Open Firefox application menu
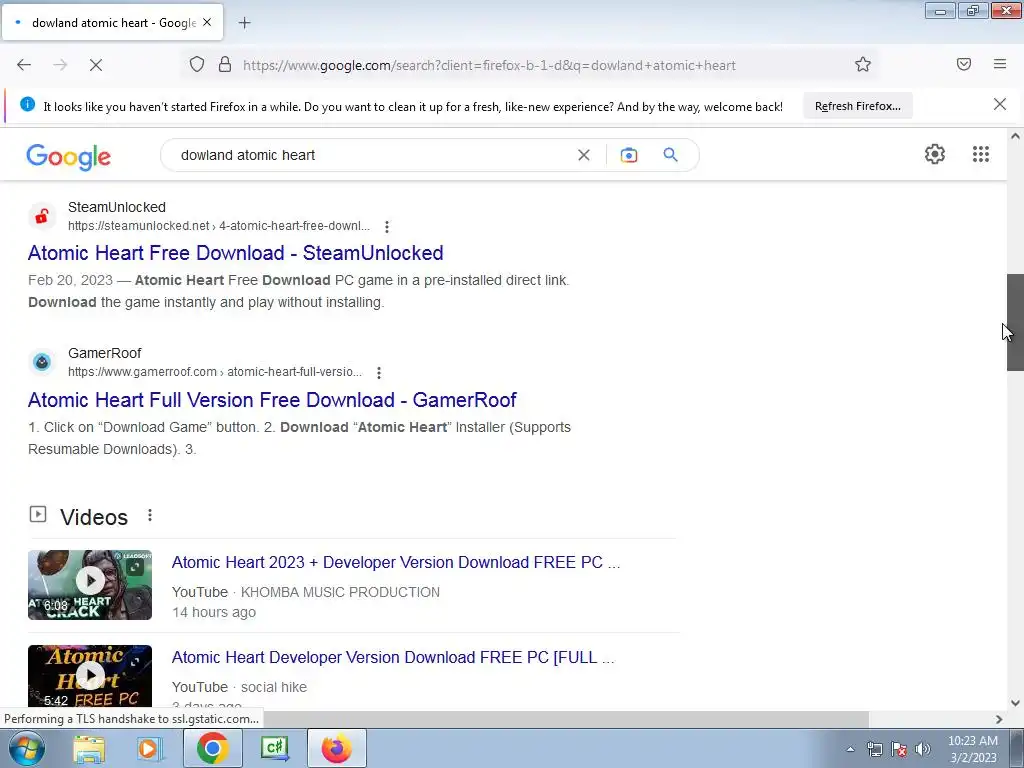Image resolution: width=1024 pixels, height=768 pixels. click(x=1000, y=64)
